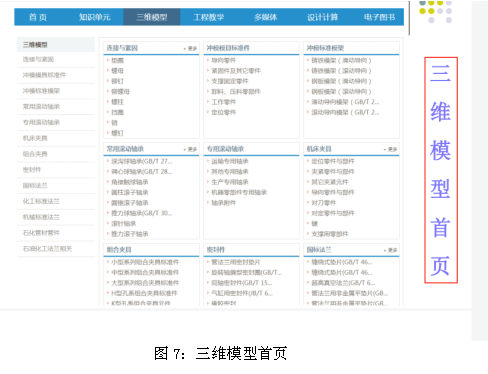Choose 专用滚动轴承 in the left sidebar

[41, 122]
